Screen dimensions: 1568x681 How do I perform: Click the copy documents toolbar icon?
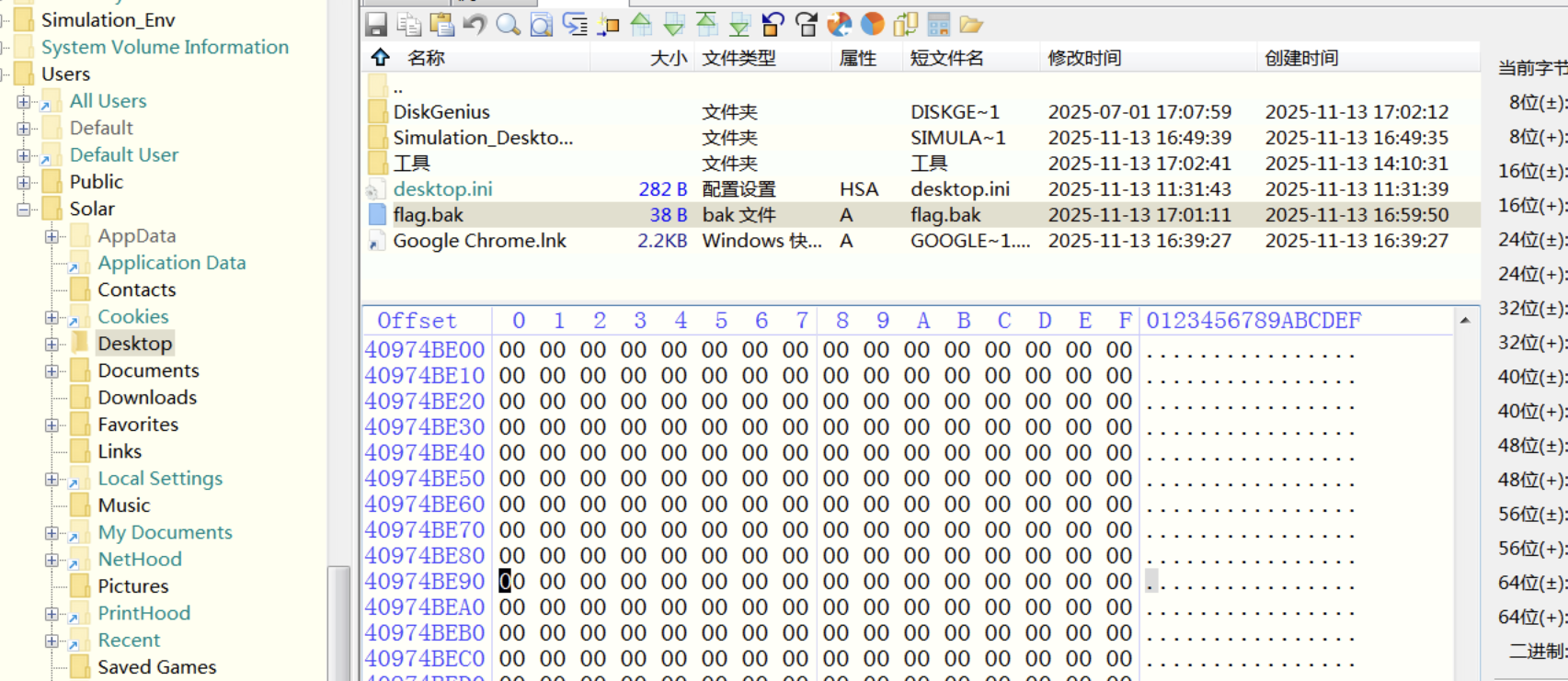[x=408, y=25]
